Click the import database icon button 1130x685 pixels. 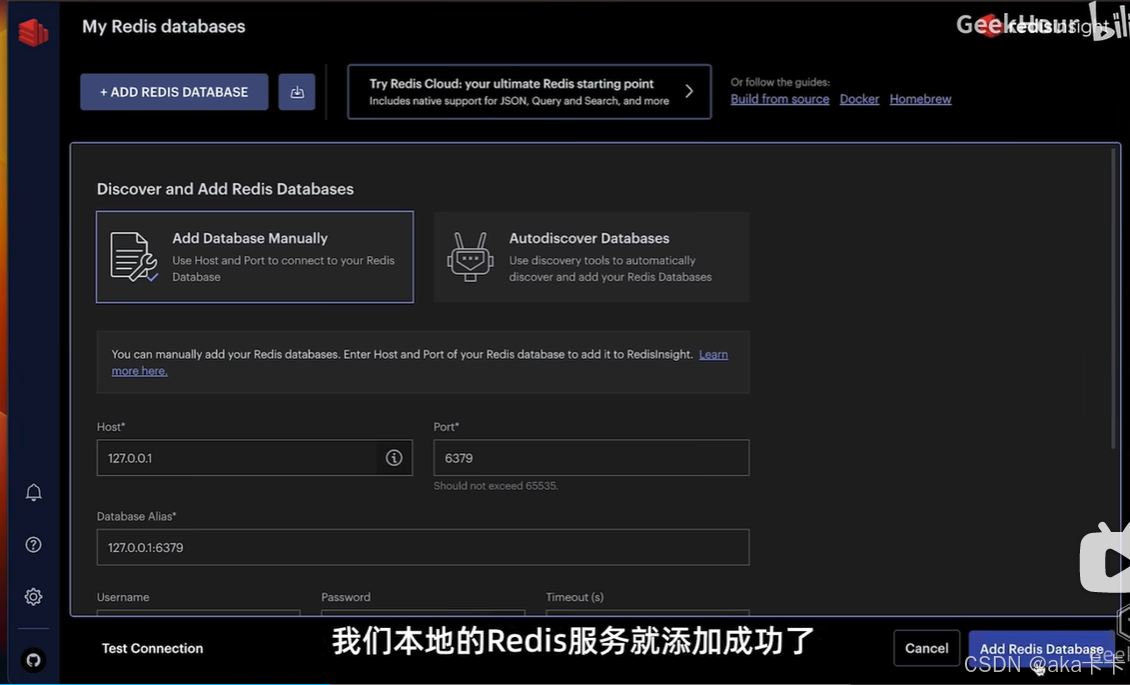click(x=297, y=91)
